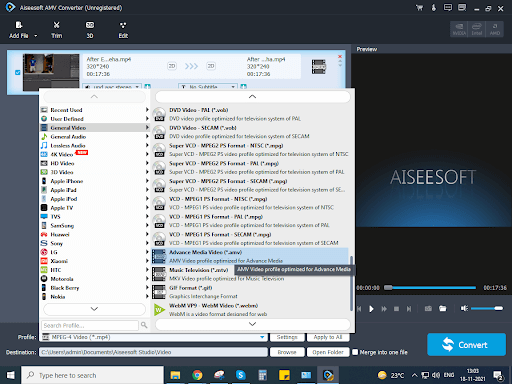This screenshot has height=384, width=512.
Task: Click the output format film icon
Action: pos(319,67)
